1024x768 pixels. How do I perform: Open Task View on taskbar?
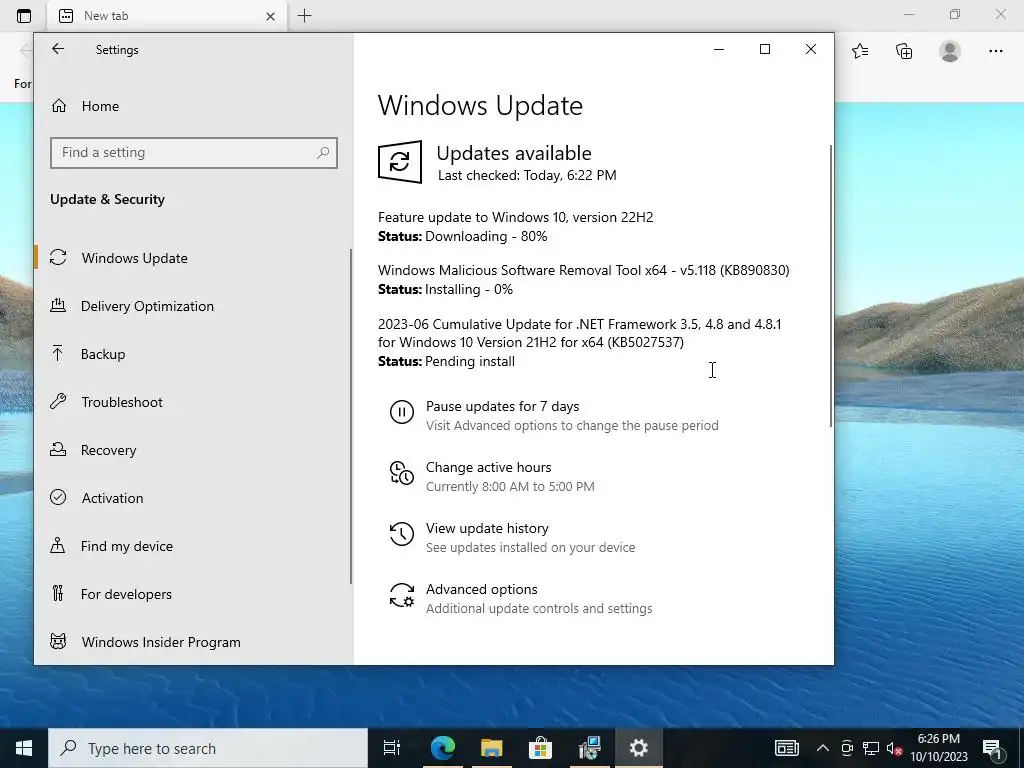(392, 748)
